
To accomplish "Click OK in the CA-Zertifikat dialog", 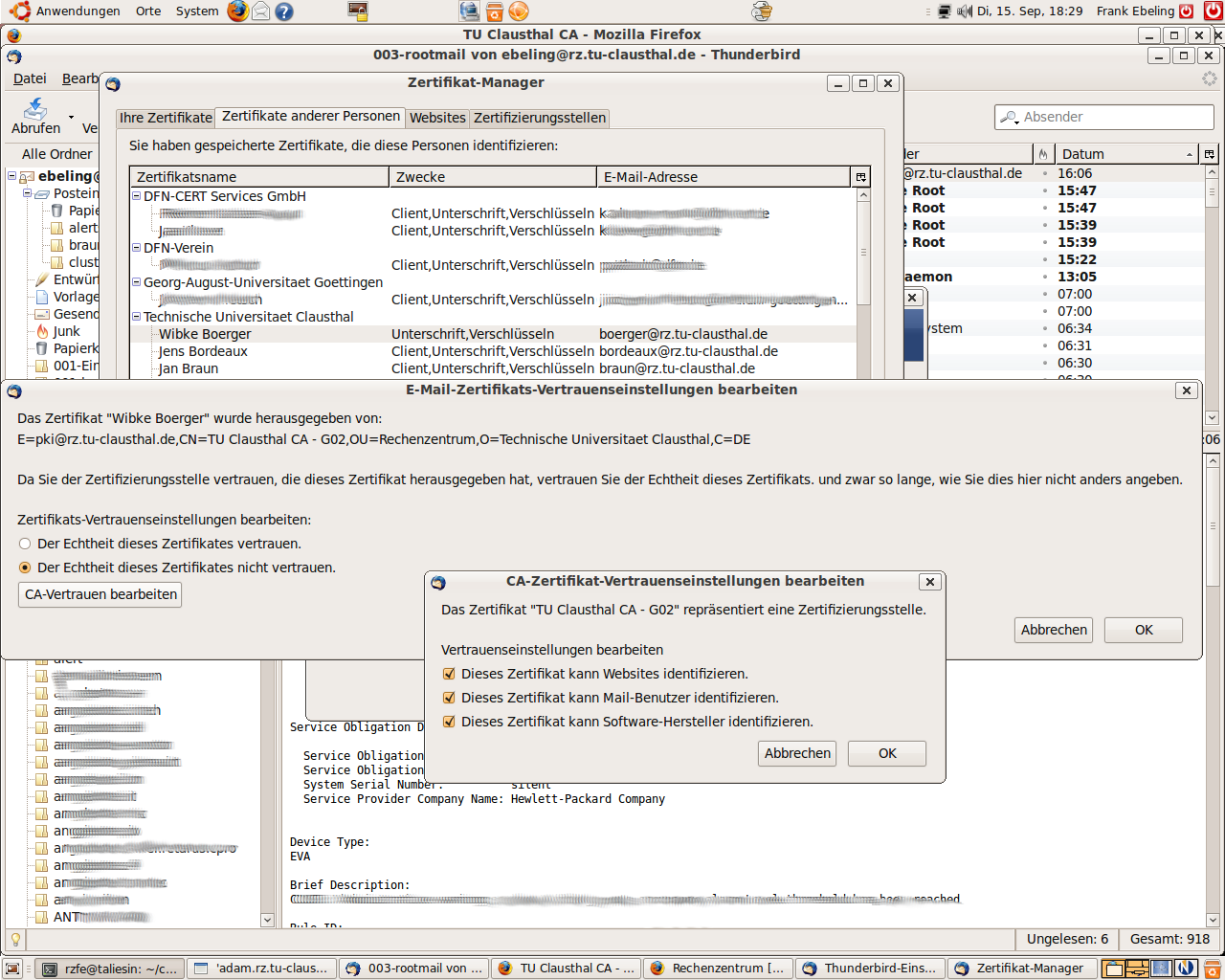I will pyautogui.click(x=886, y=753).
